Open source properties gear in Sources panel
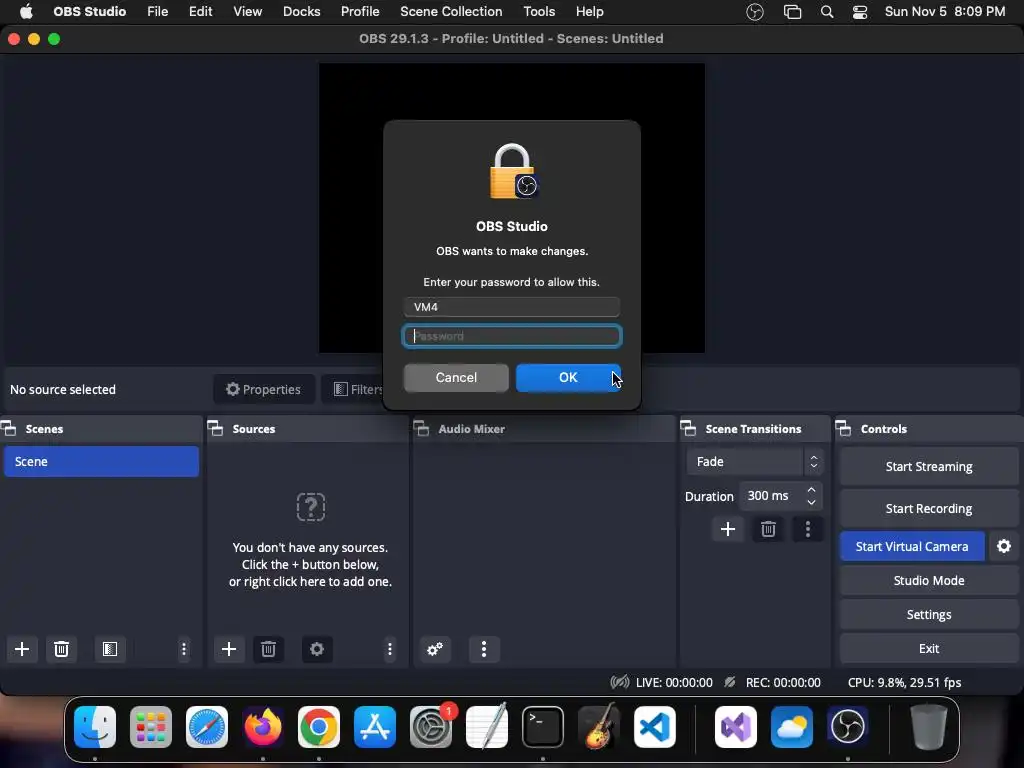The image size is (1024, 768). pyautogui.click(x=317, y=649)
